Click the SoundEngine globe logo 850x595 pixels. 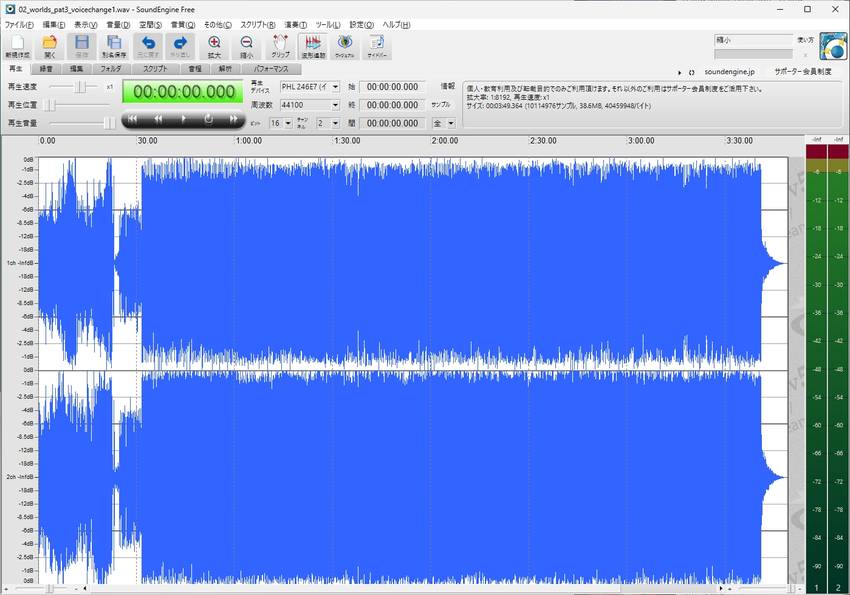[833, 46]
